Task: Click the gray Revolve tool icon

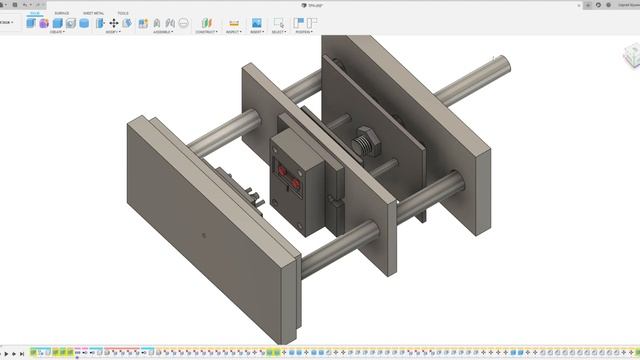Action: click(x=71, y=23)
